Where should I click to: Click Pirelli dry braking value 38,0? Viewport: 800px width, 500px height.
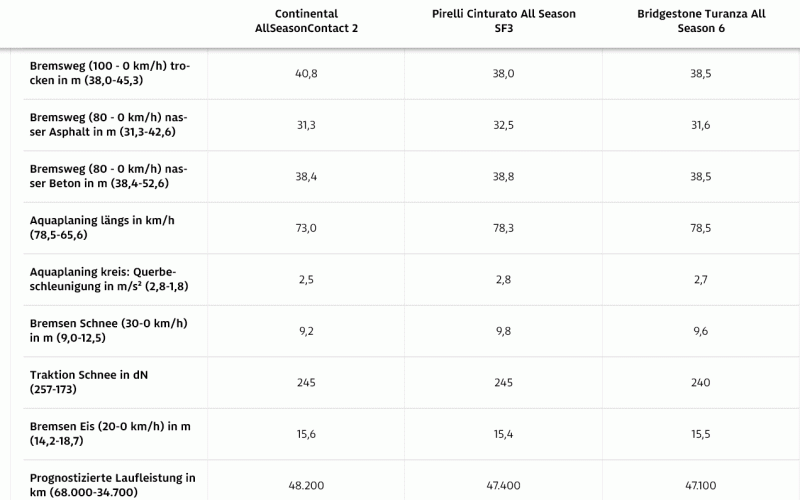(504, 73)
